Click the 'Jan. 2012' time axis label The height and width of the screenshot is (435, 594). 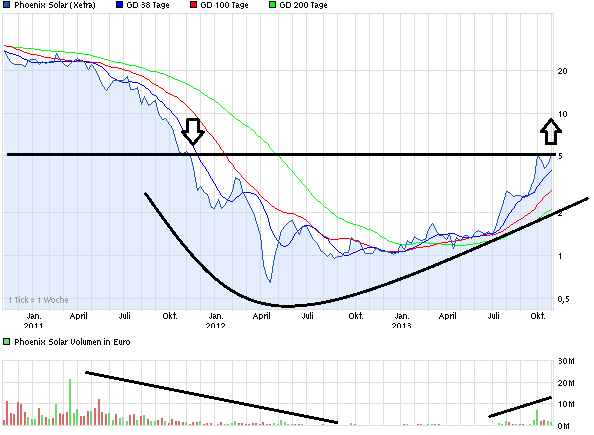point(216,320)
